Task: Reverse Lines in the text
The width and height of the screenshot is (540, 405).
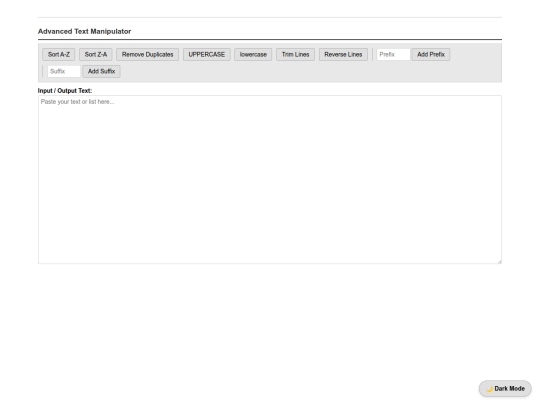Action: point(343,54)
